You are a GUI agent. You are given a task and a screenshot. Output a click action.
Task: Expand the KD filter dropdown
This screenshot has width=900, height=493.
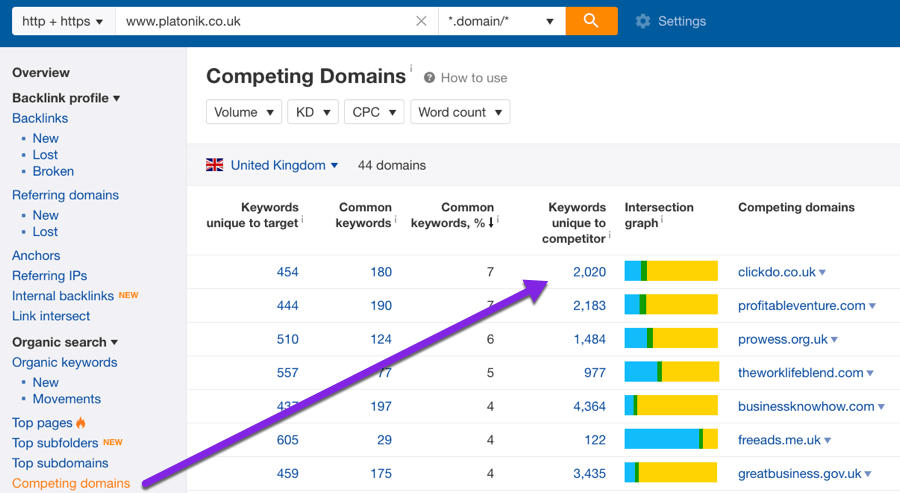[312, 112]
